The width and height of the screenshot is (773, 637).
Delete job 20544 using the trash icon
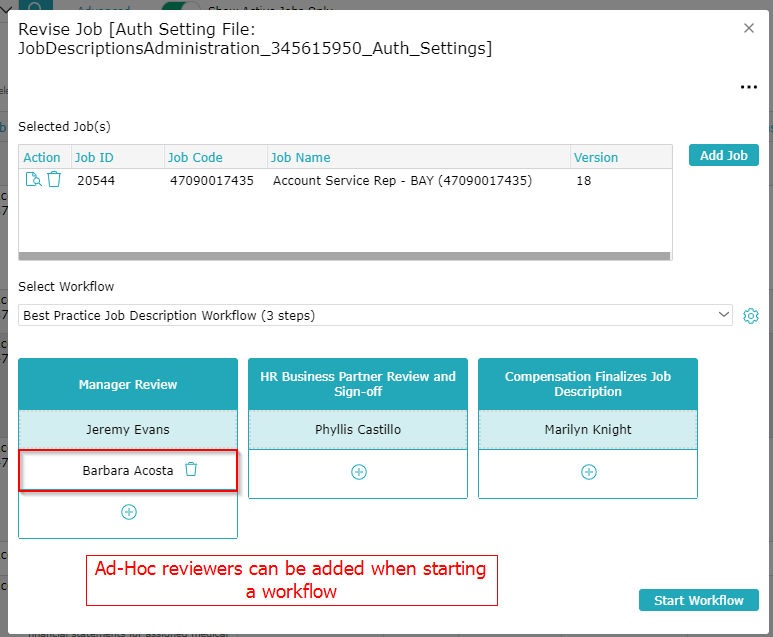coord(54,180)
